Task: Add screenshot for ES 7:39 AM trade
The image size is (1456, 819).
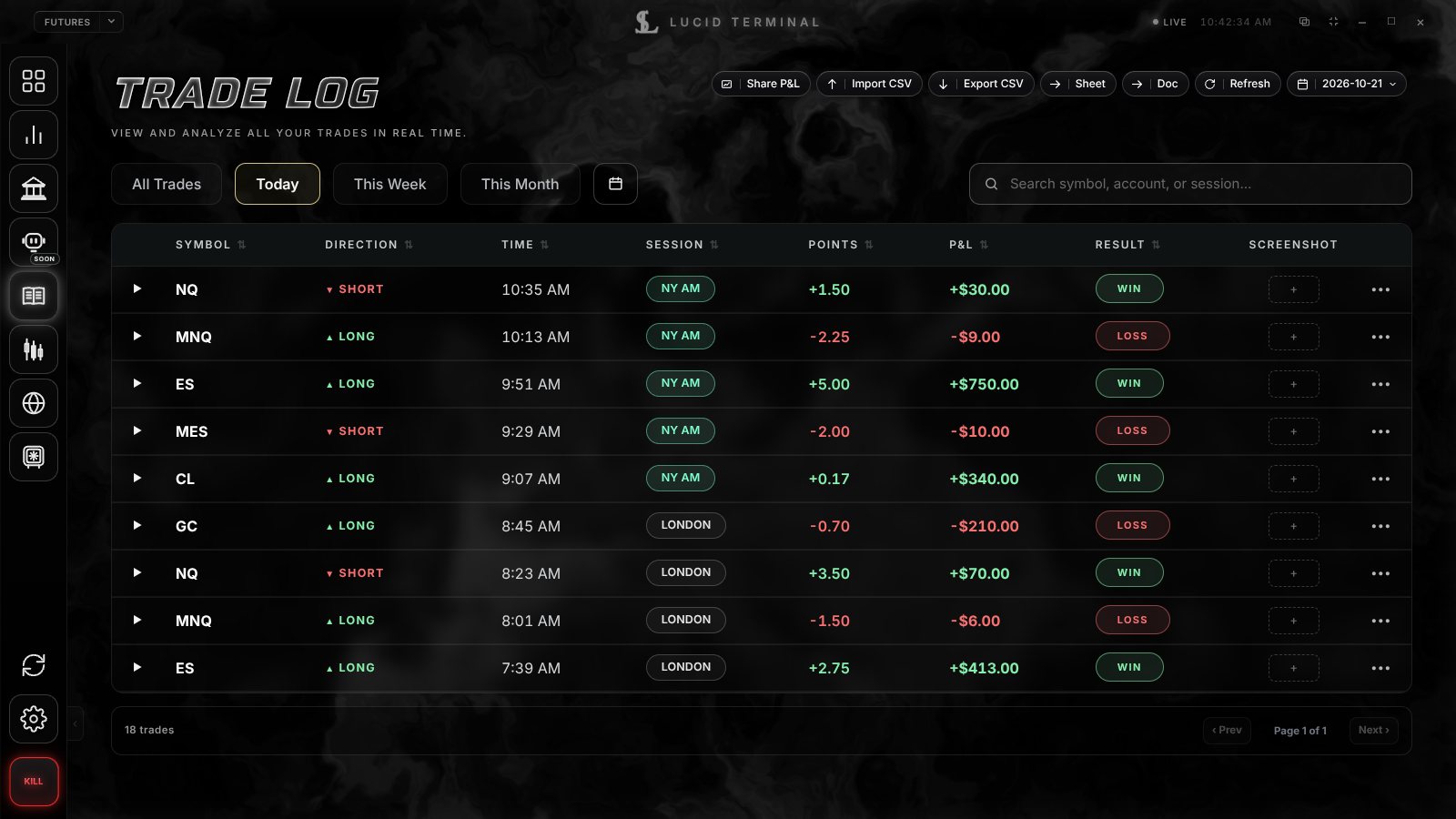Action: [1293, 668]
